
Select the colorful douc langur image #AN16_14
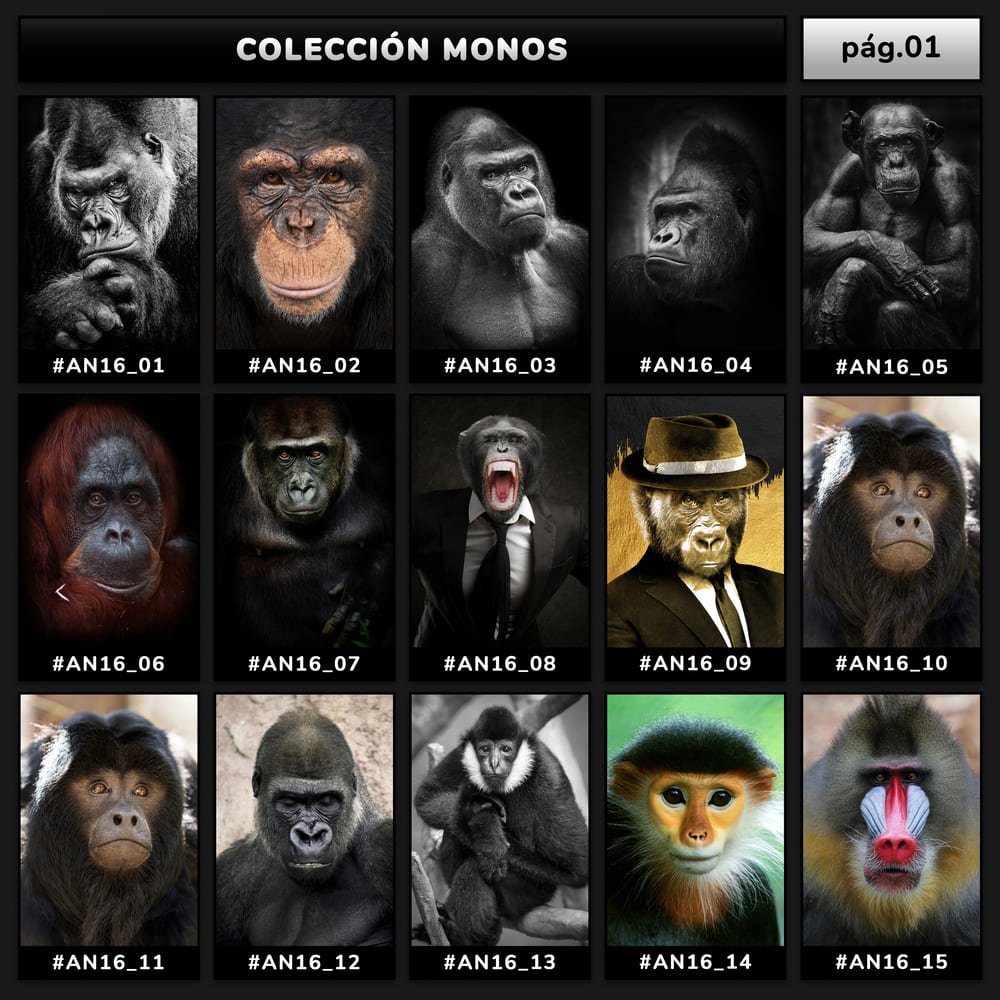pyautogui.click(x=695, y=820)
